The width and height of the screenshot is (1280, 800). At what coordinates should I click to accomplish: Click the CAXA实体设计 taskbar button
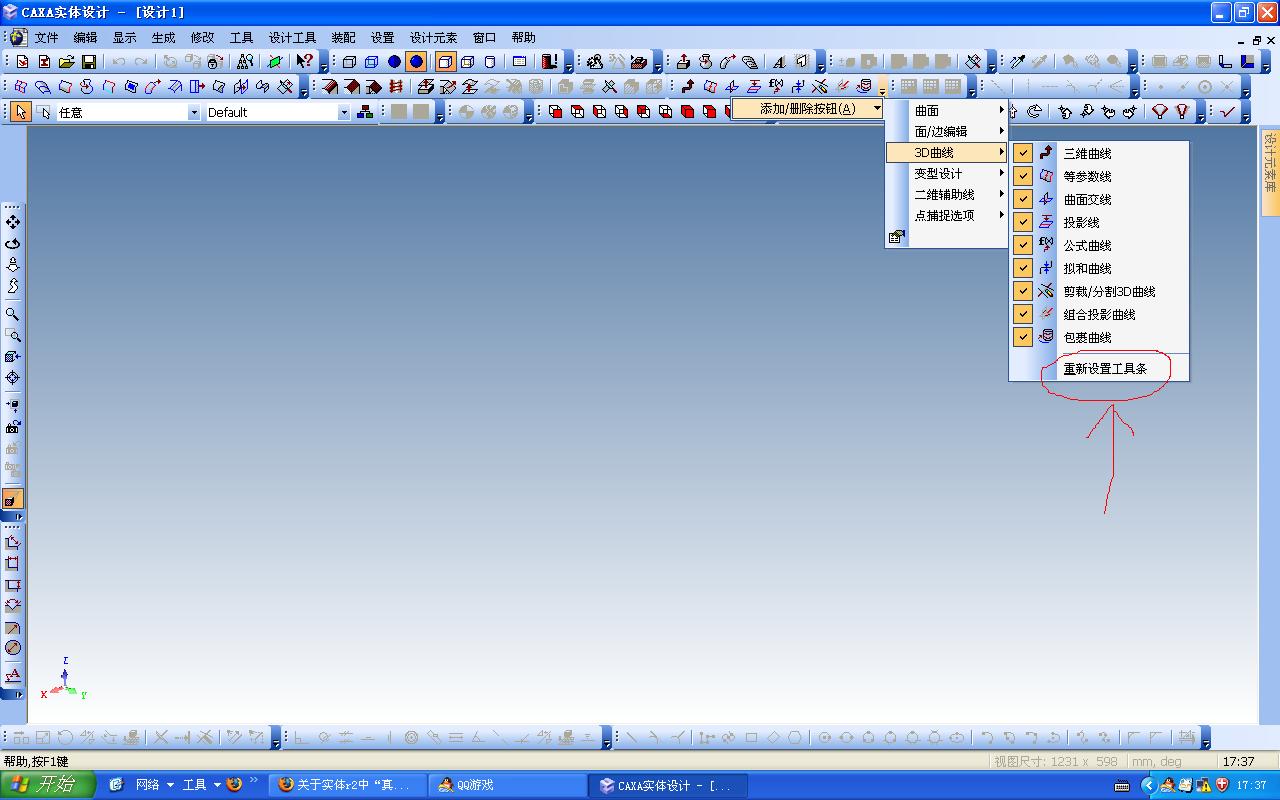(668, 785)
